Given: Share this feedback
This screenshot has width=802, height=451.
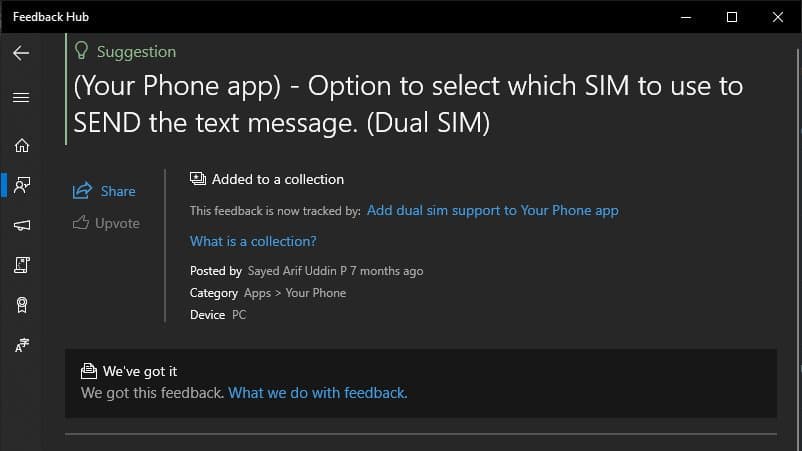Looking at the screenshot, I should click(x=105, y=191).
